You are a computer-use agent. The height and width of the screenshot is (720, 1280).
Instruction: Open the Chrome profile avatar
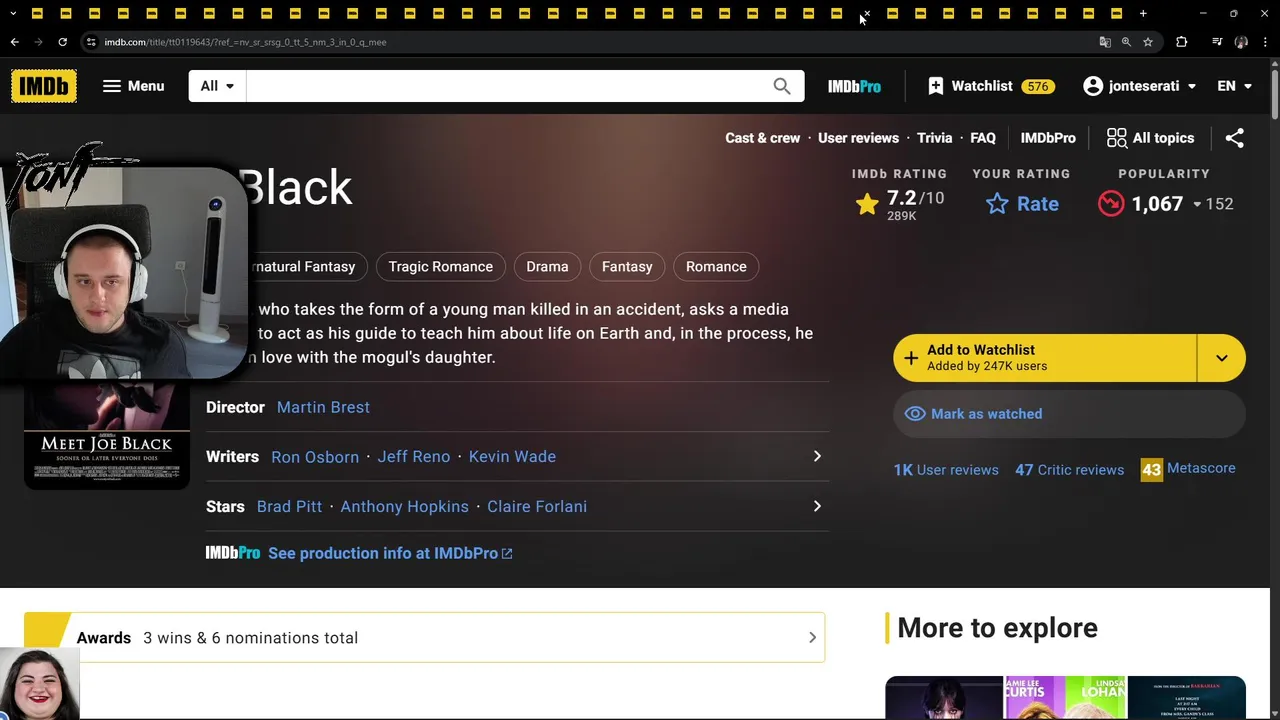(1241, 42)
